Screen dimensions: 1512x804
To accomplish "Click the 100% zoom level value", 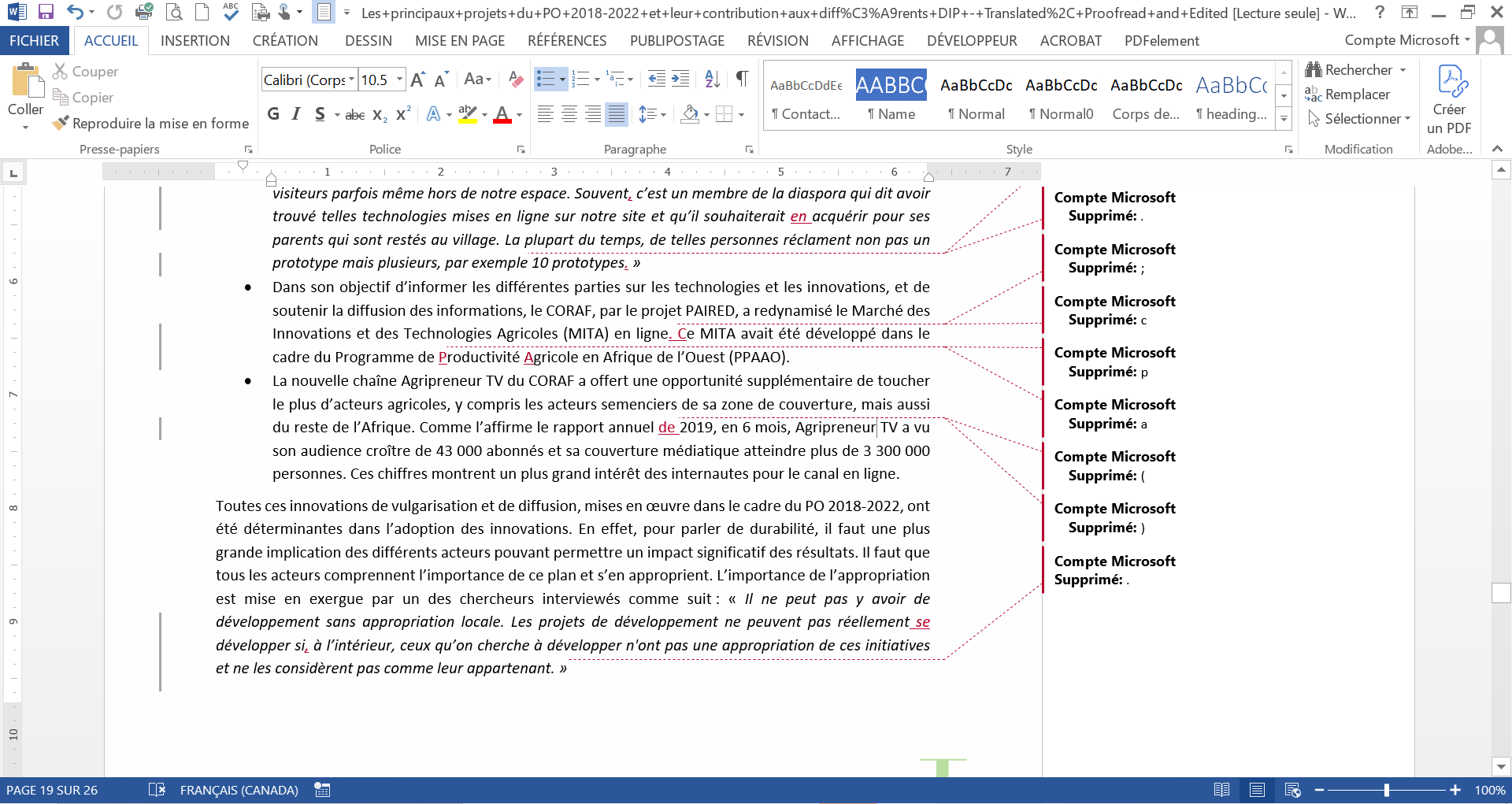I will pos(1490,790).
